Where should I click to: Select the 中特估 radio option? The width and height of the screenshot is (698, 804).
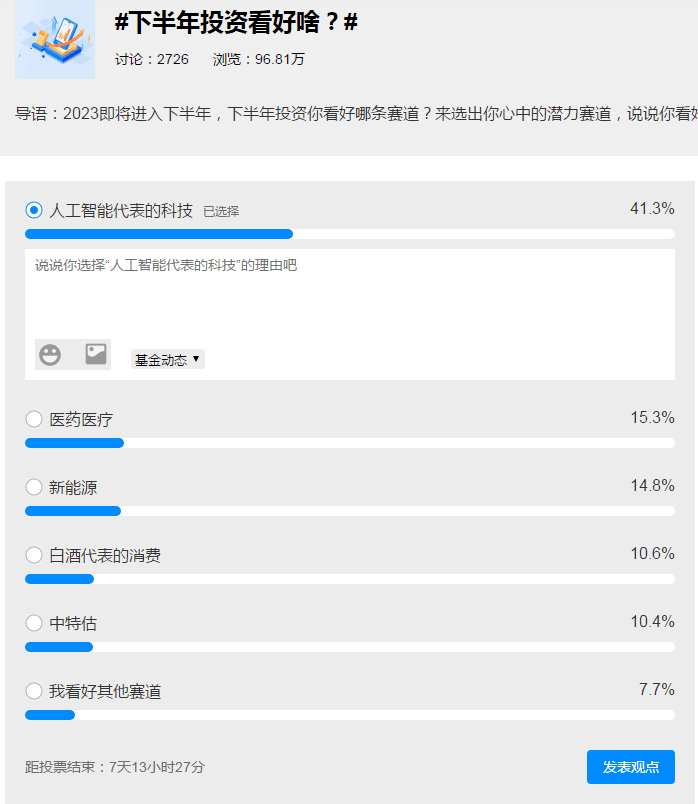(x=34, y=623)
